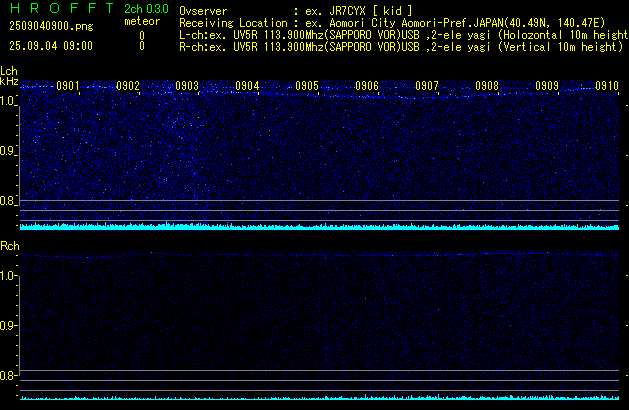Click the 2ch 0.3.0 version label
The image size is (629, 410).
tap(146, 9)
